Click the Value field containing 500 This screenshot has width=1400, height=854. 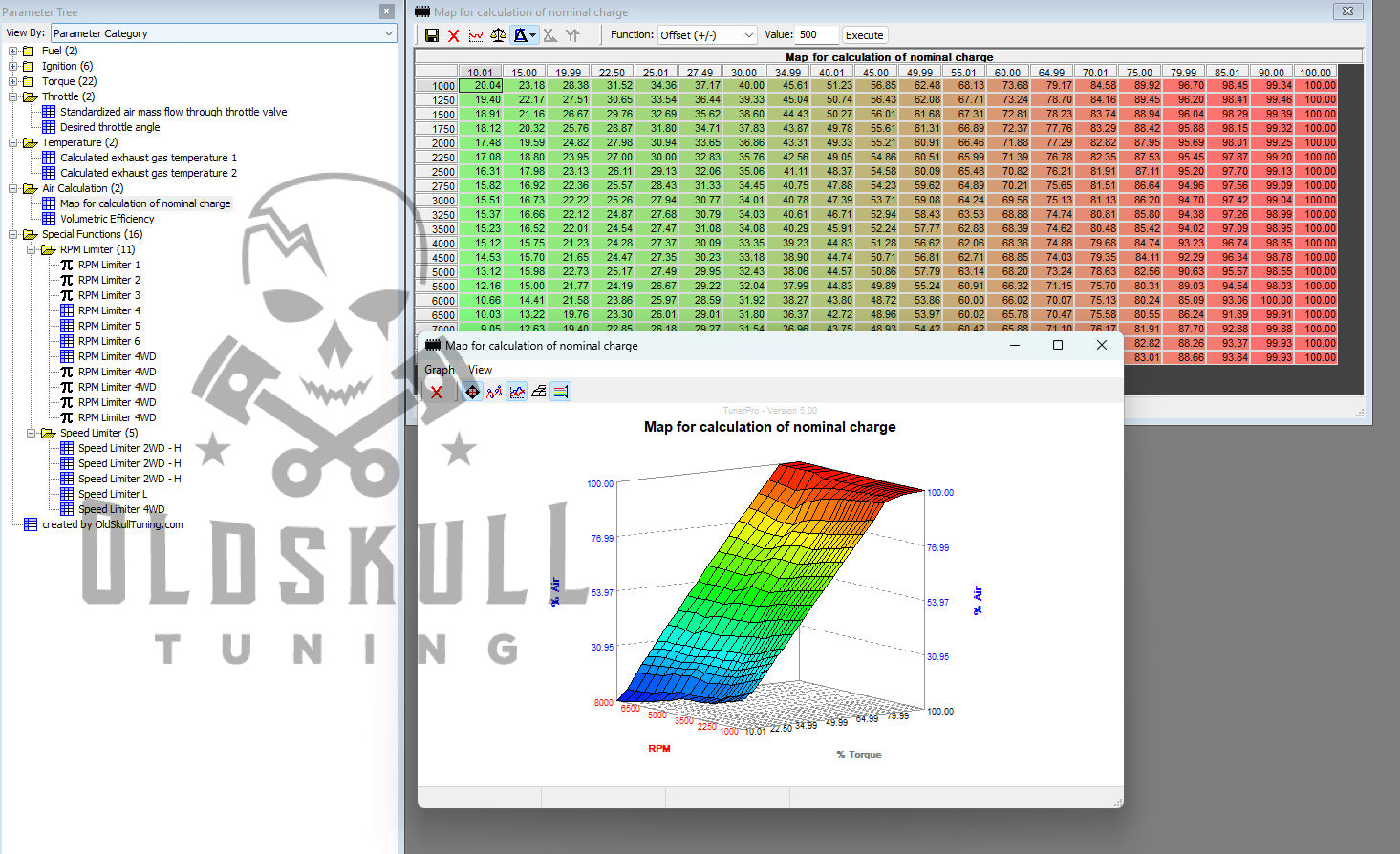click(x=817, y=35)
